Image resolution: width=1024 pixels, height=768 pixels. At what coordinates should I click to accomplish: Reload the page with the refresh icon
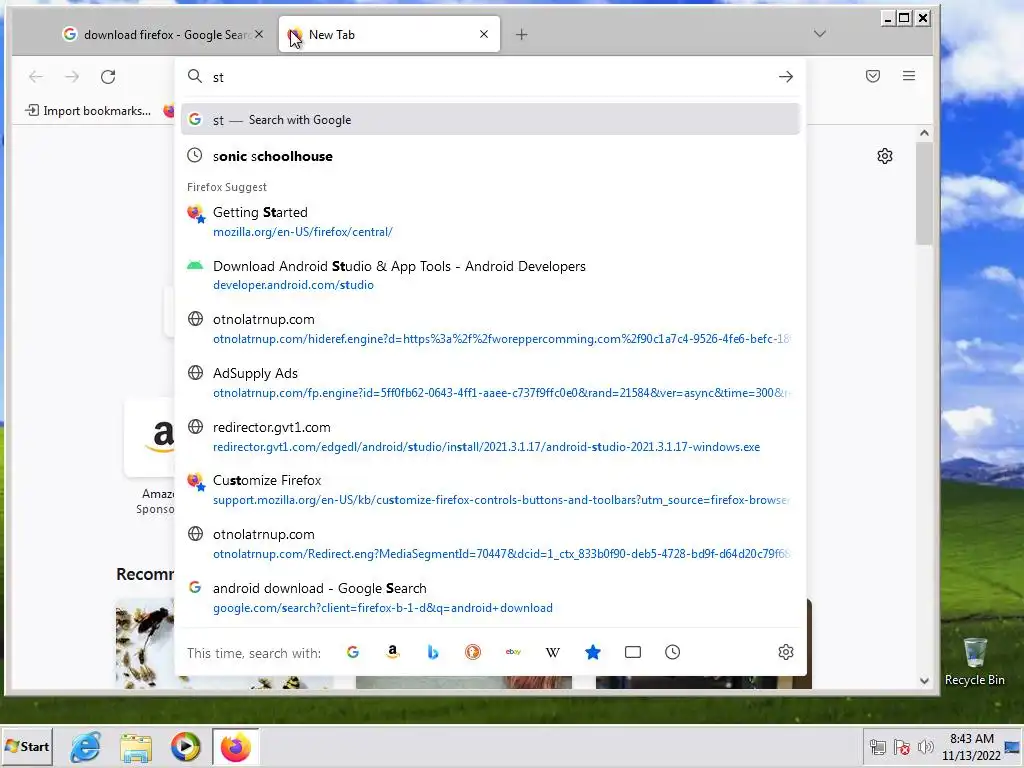click(x=108, y=77)
